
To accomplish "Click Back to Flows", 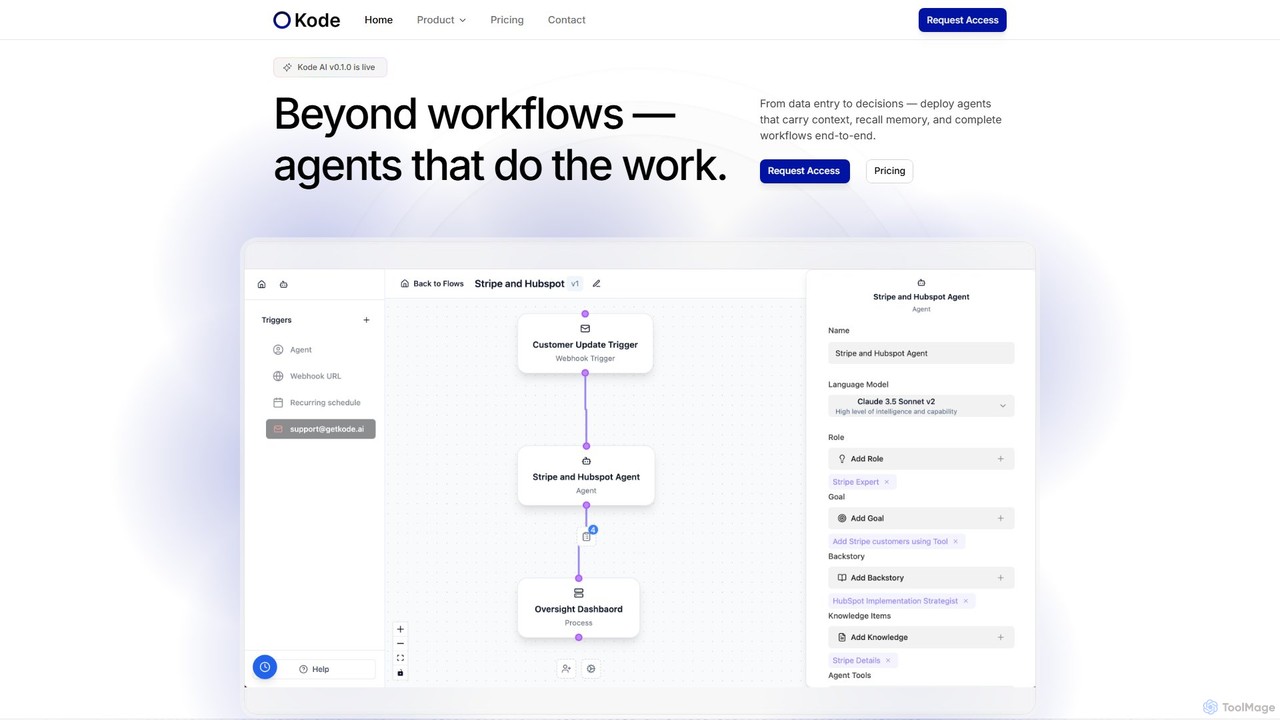I will click(432, 284).
